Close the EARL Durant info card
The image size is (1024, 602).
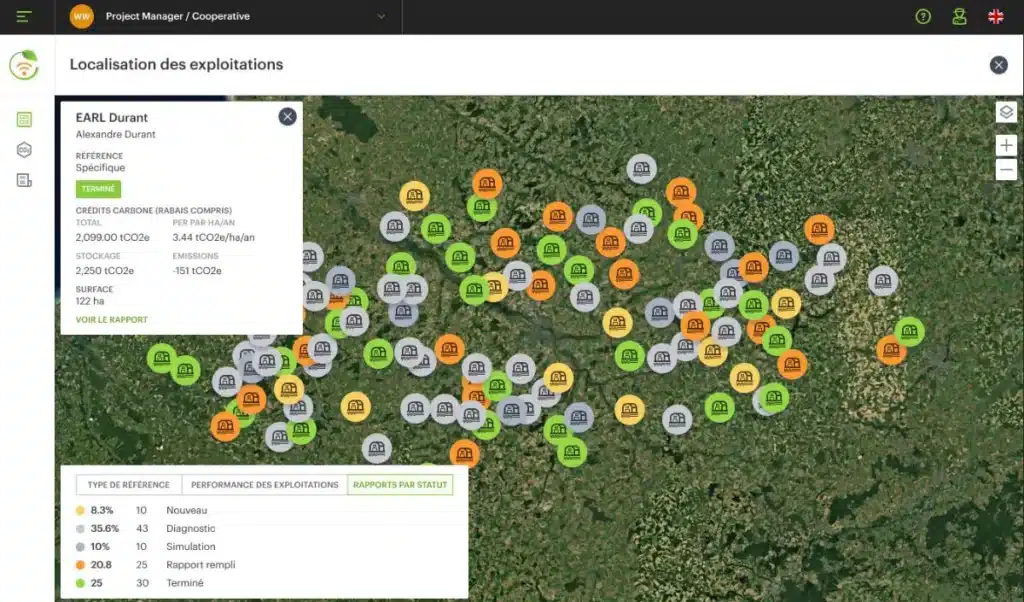pos(288,117)
